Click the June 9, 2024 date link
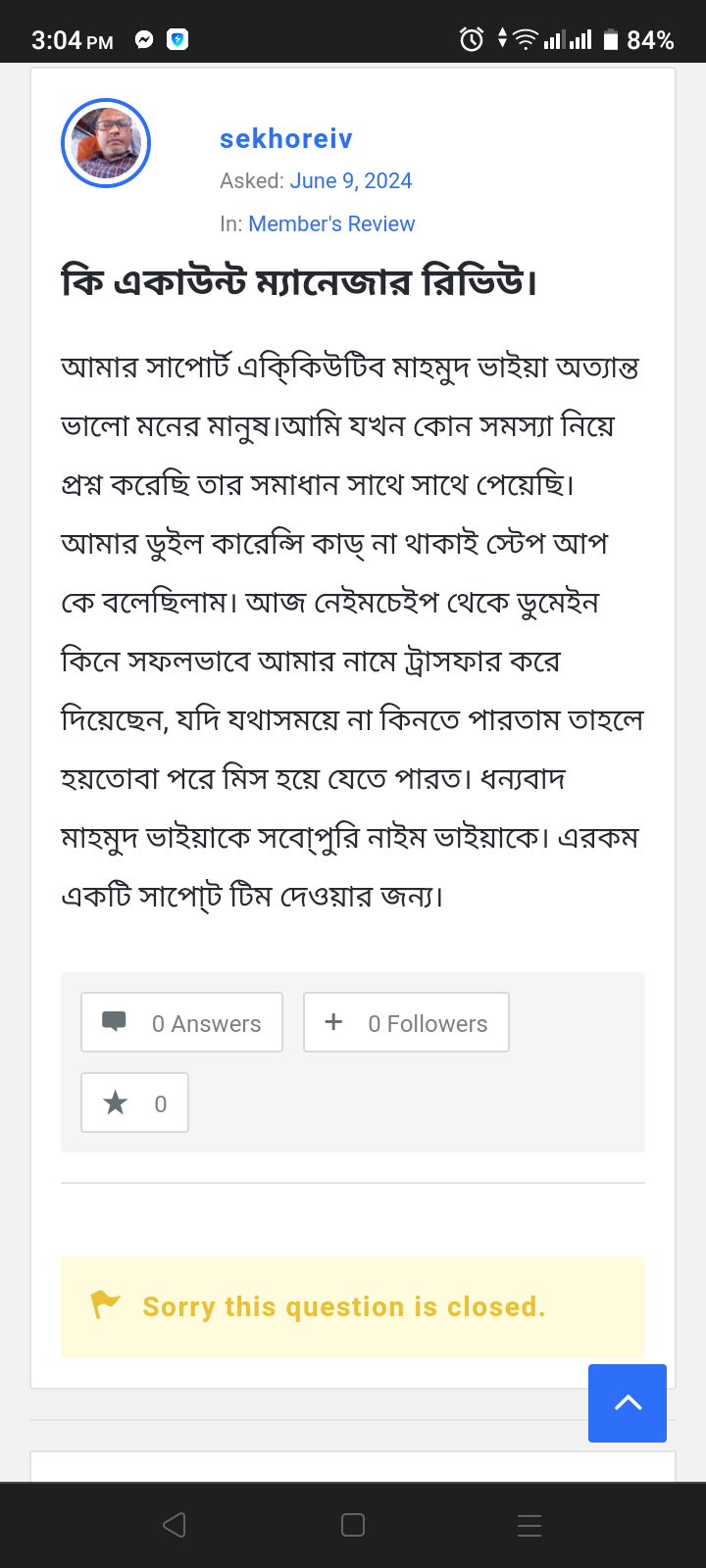This screenshot has width=706, height=1568. 350,181
